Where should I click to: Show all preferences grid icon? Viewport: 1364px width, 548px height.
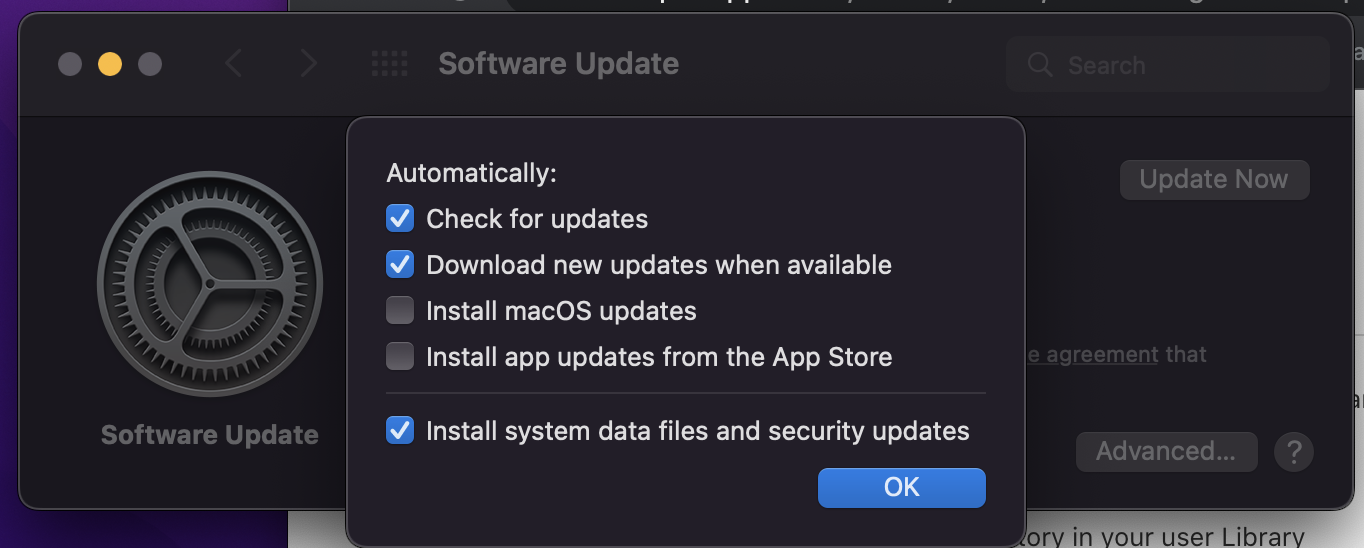[389, 64]
